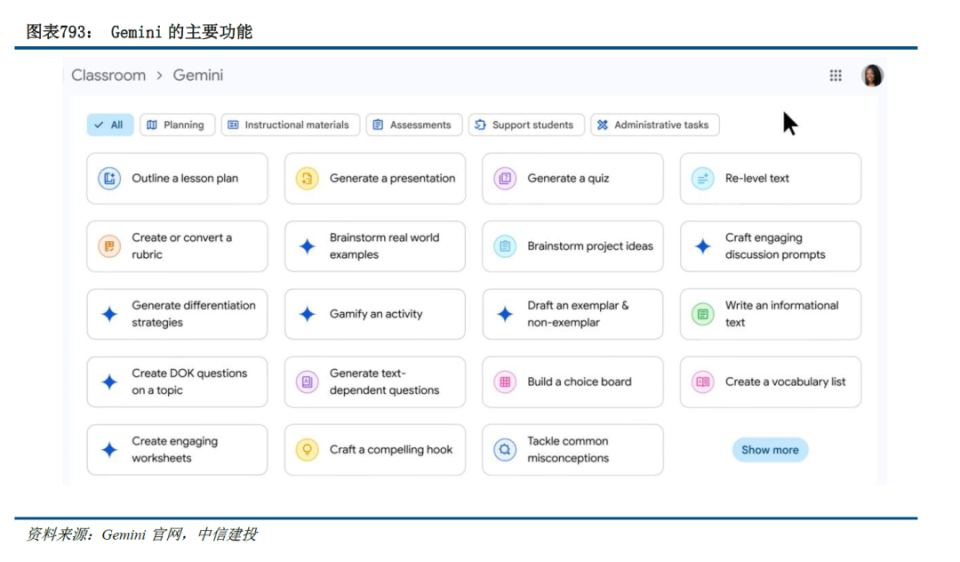Open "Craft engaging discussion prompts" text

click(775, 246)
